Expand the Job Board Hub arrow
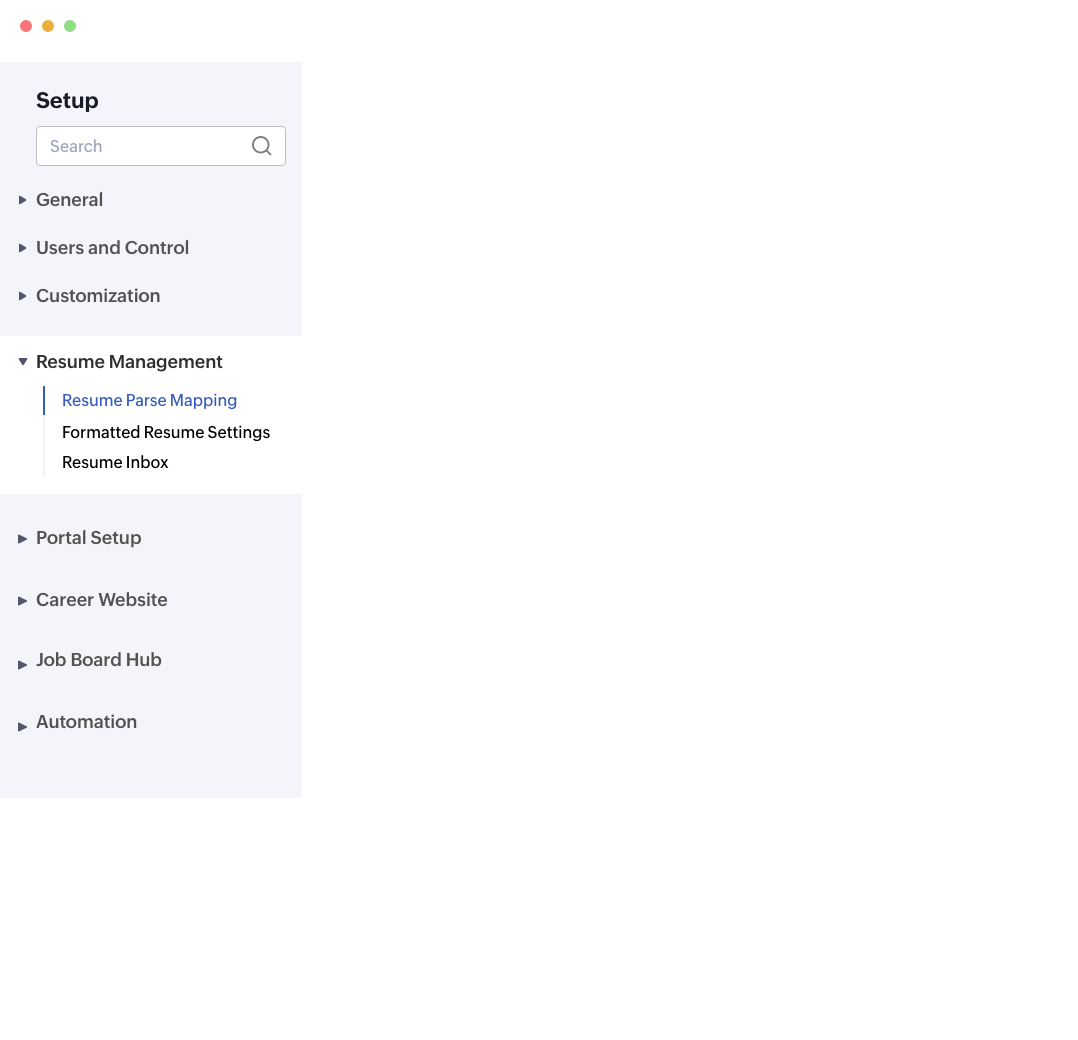The image size is (1078, 1040). (22, 665)
